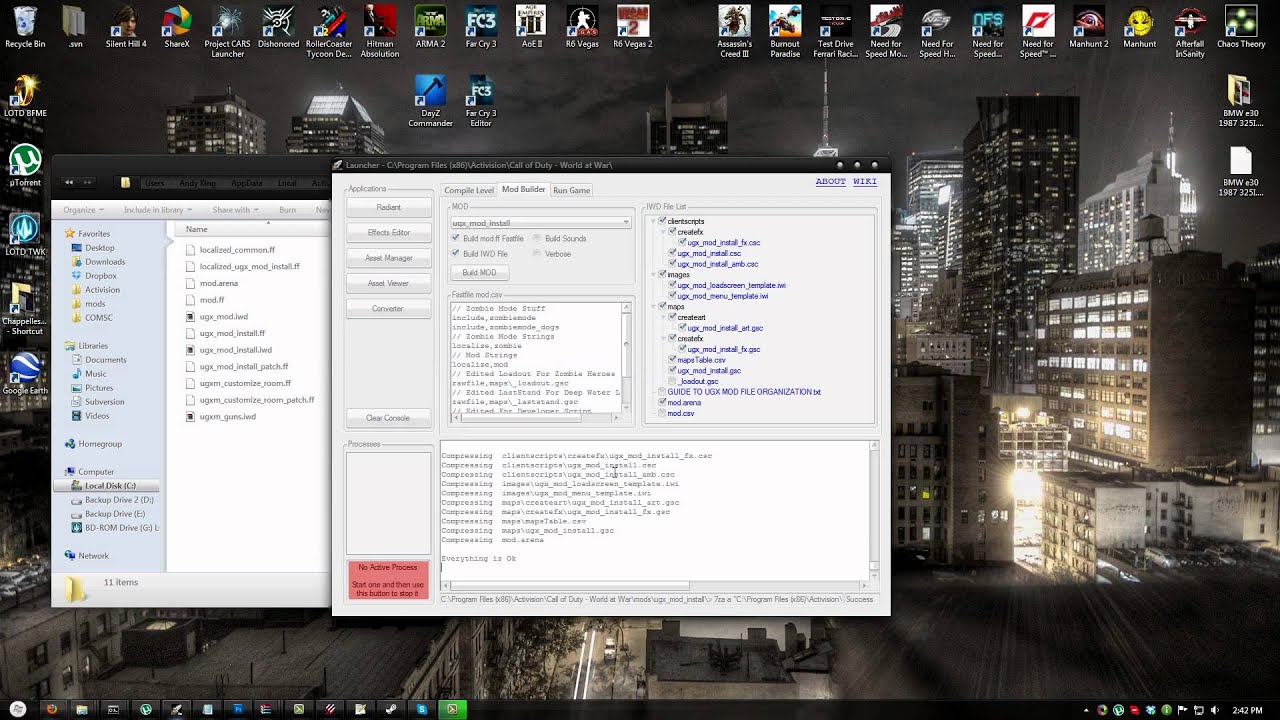Launch Project CARS Launcher icon
Image resolution: width=1280 pixels, height=720 pixels.
coord(227,31)
